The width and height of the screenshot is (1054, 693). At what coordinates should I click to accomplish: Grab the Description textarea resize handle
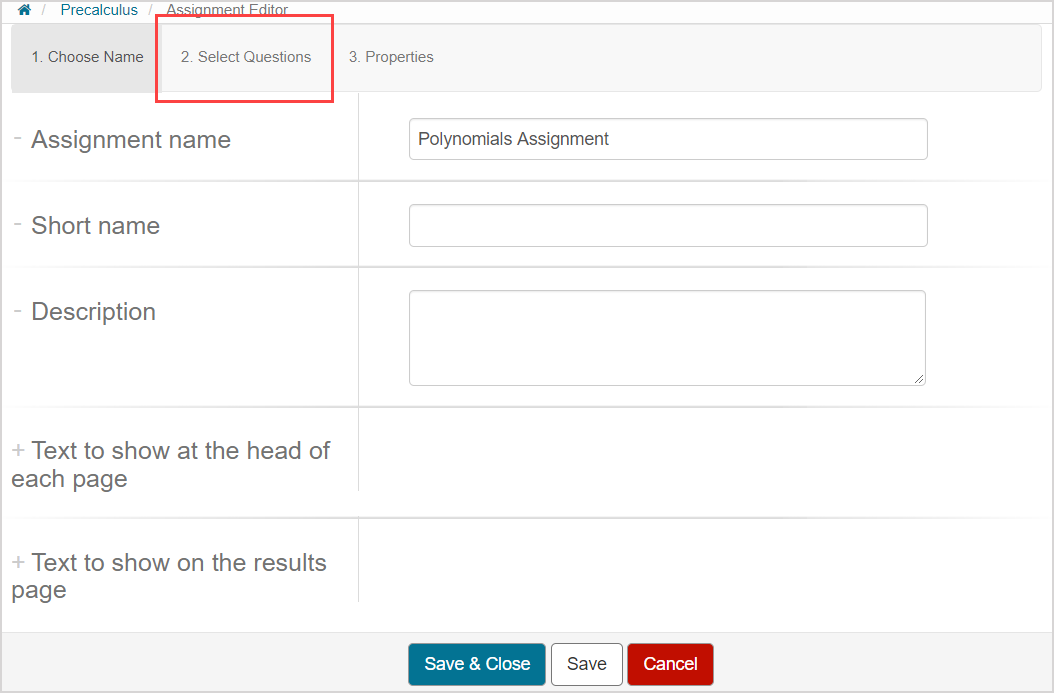(x=919, y=379)
